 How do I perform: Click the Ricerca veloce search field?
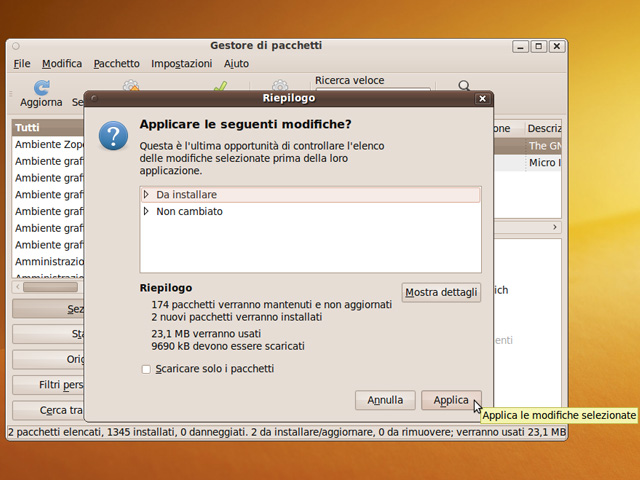[372, 94]
